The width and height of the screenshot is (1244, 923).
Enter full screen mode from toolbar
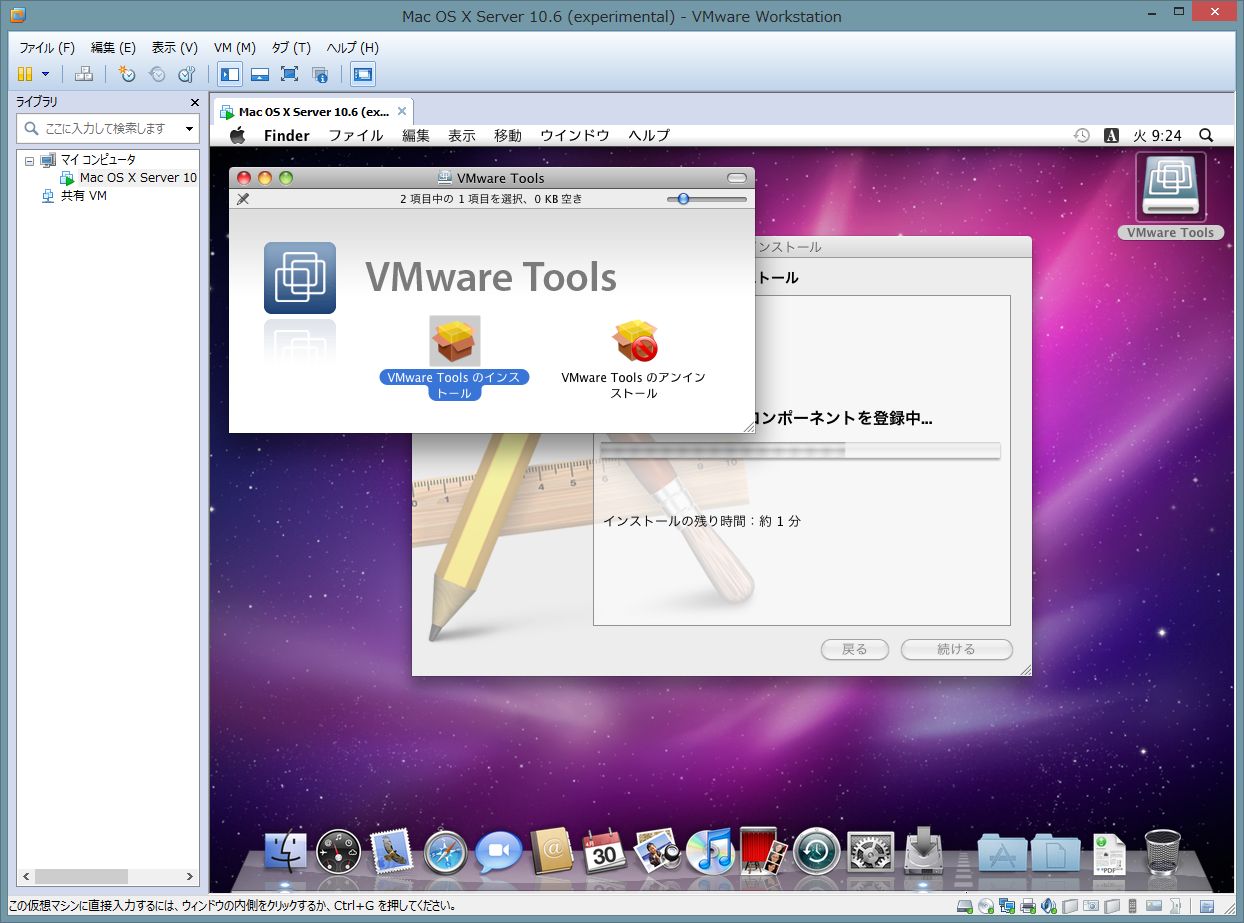coord(290,74)
